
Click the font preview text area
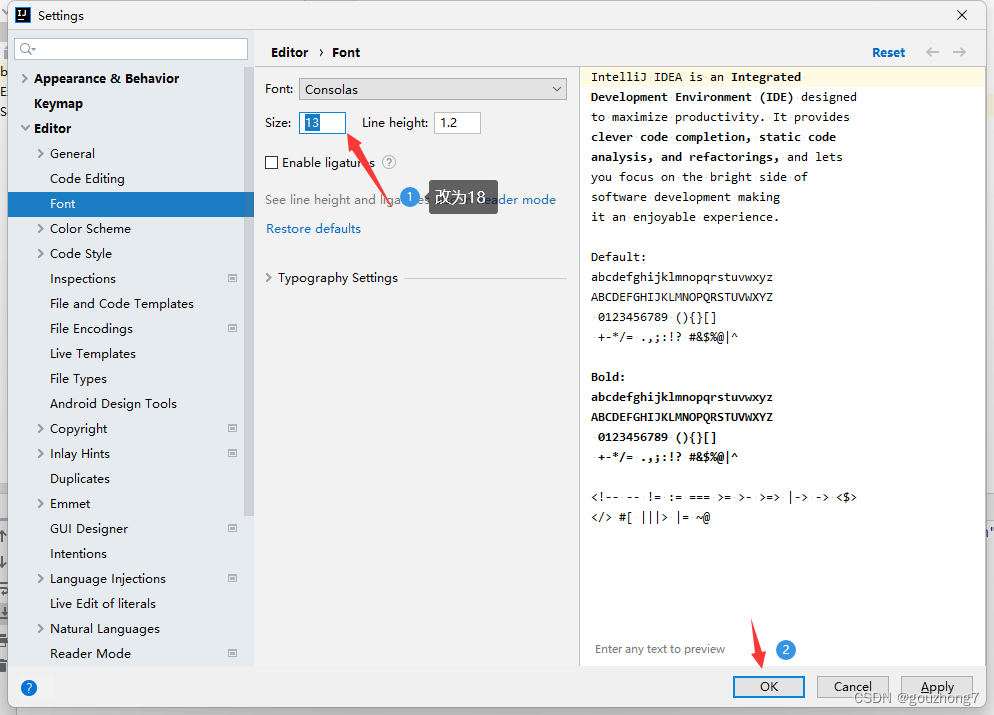tap(782, 366)
